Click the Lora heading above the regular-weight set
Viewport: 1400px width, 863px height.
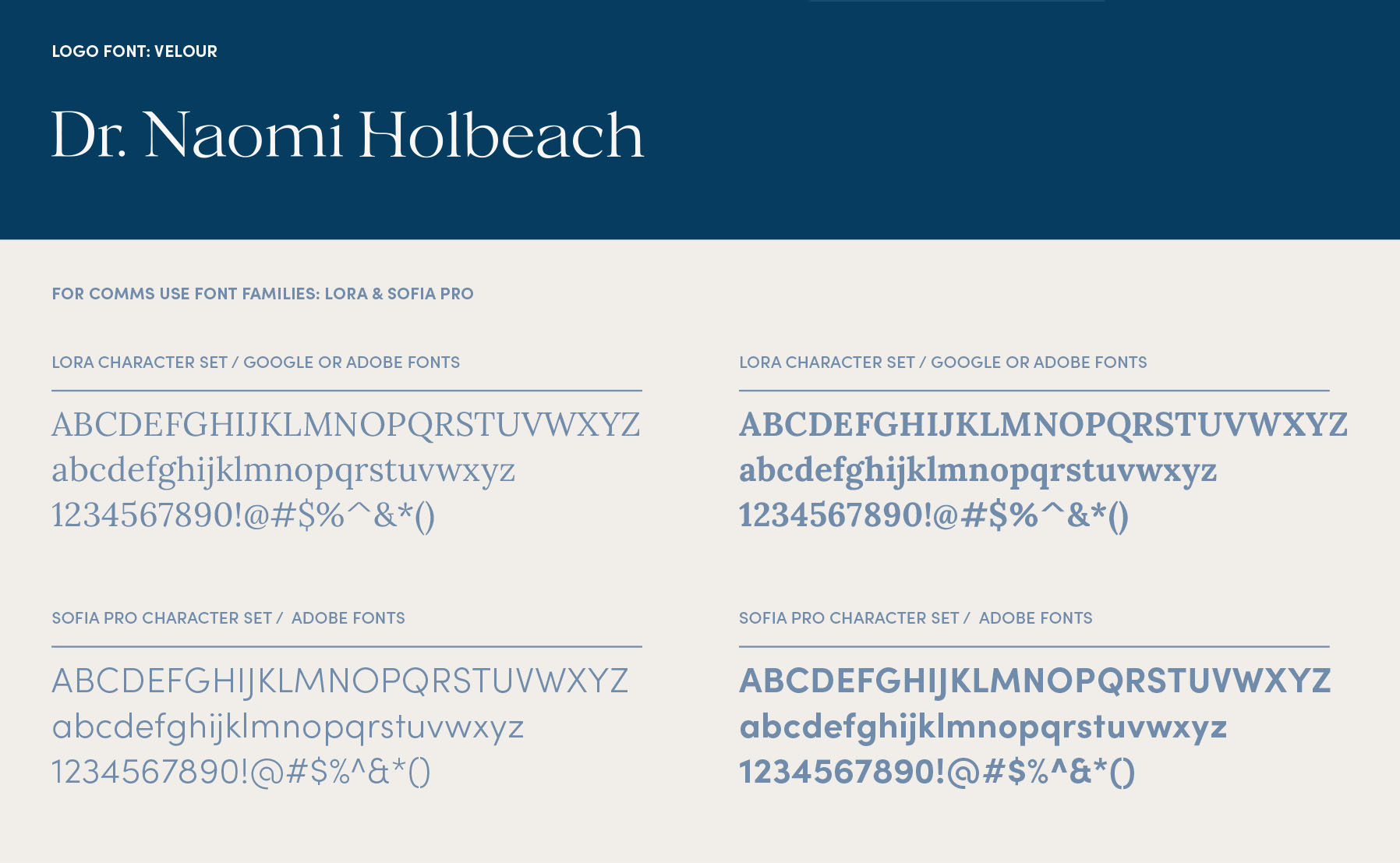(256, 363)
